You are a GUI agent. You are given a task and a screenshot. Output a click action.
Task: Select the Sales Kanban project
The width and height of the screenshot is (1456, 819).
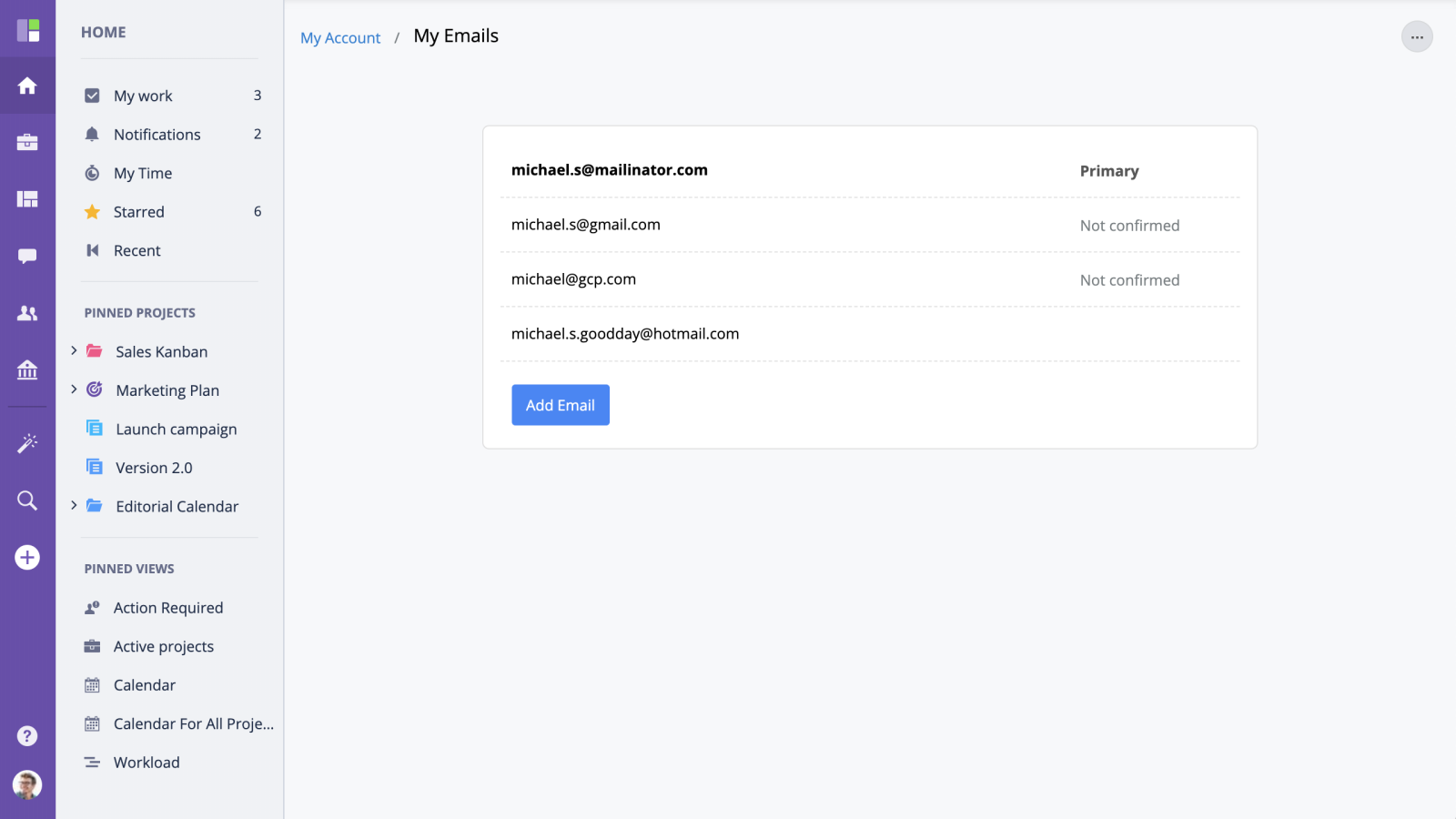161,351
